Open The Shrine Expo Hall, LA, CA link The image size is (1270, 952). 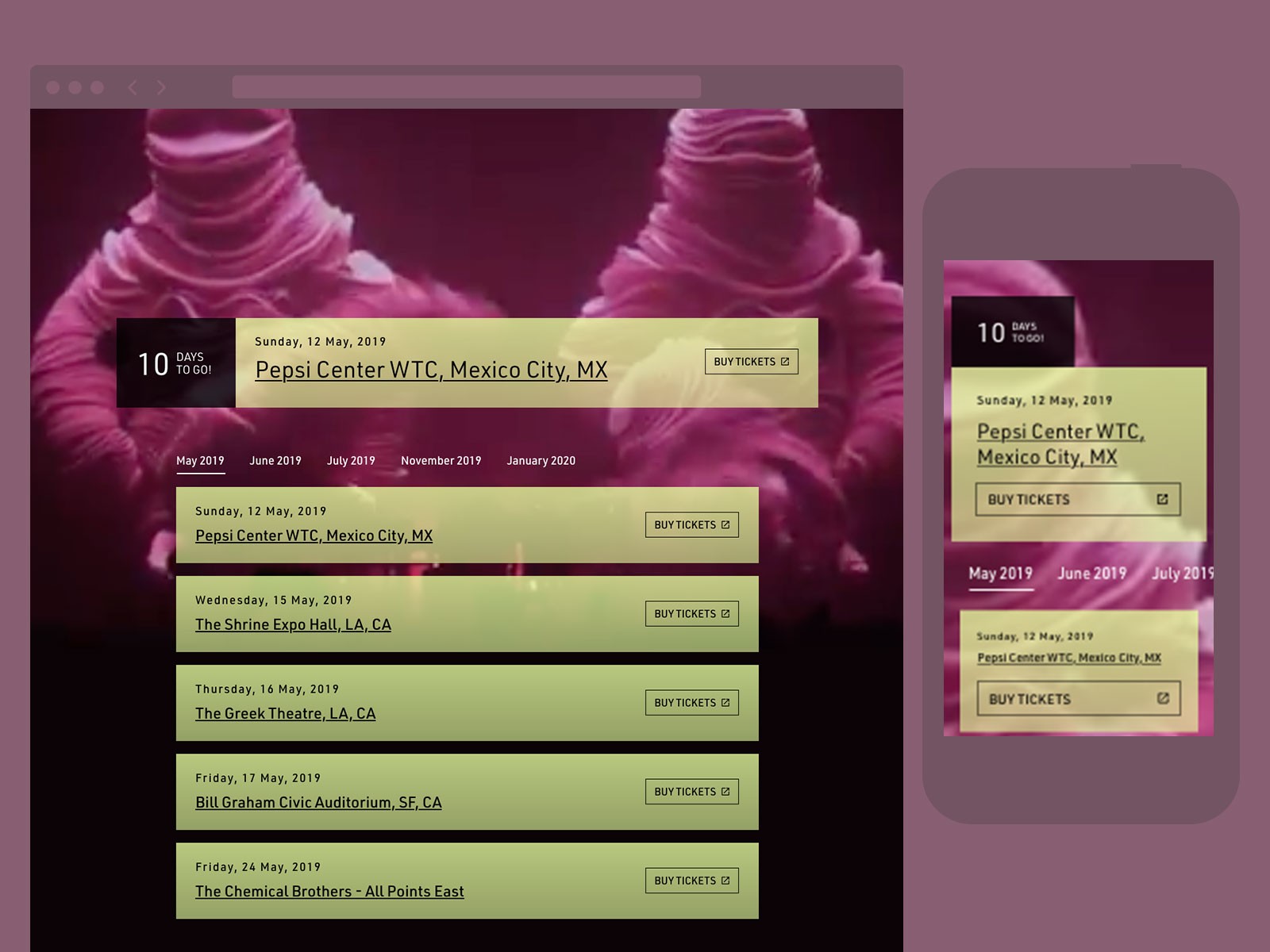point(293,624)
